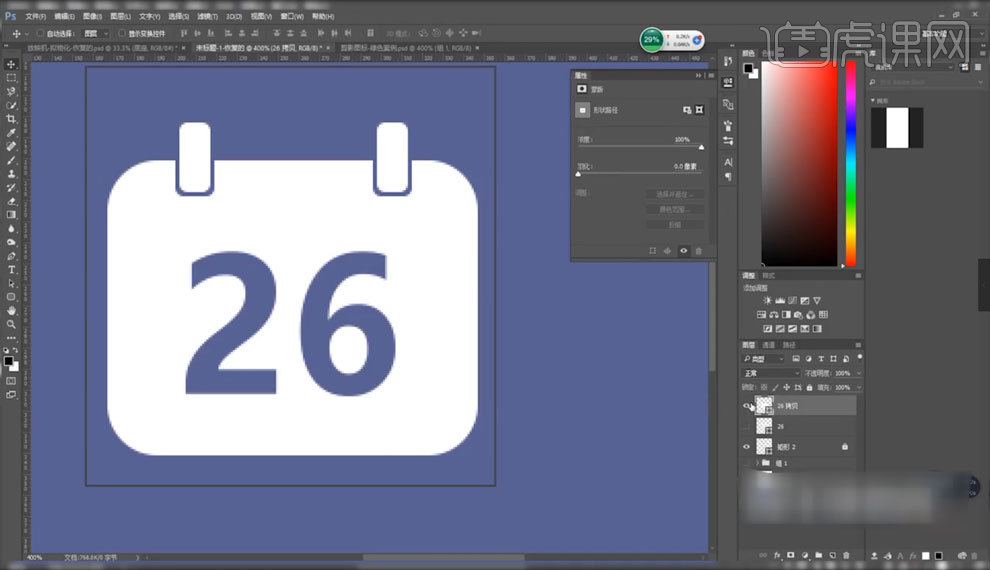Pick a hue on the rainbow spectrum bar
Screen dimensions: 990x570
click(851, 164)
